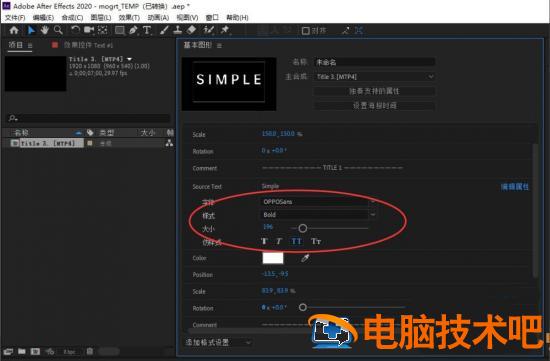Open the Effect menu
Image resolution: width=550 pixels, height=361 pixels.
click(x=129, y=18)
